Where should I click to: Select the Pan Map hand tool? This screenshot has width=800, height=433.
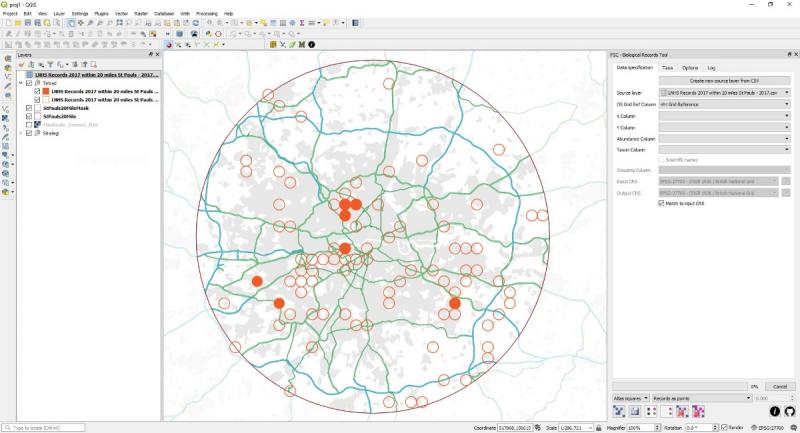[71, 23]
